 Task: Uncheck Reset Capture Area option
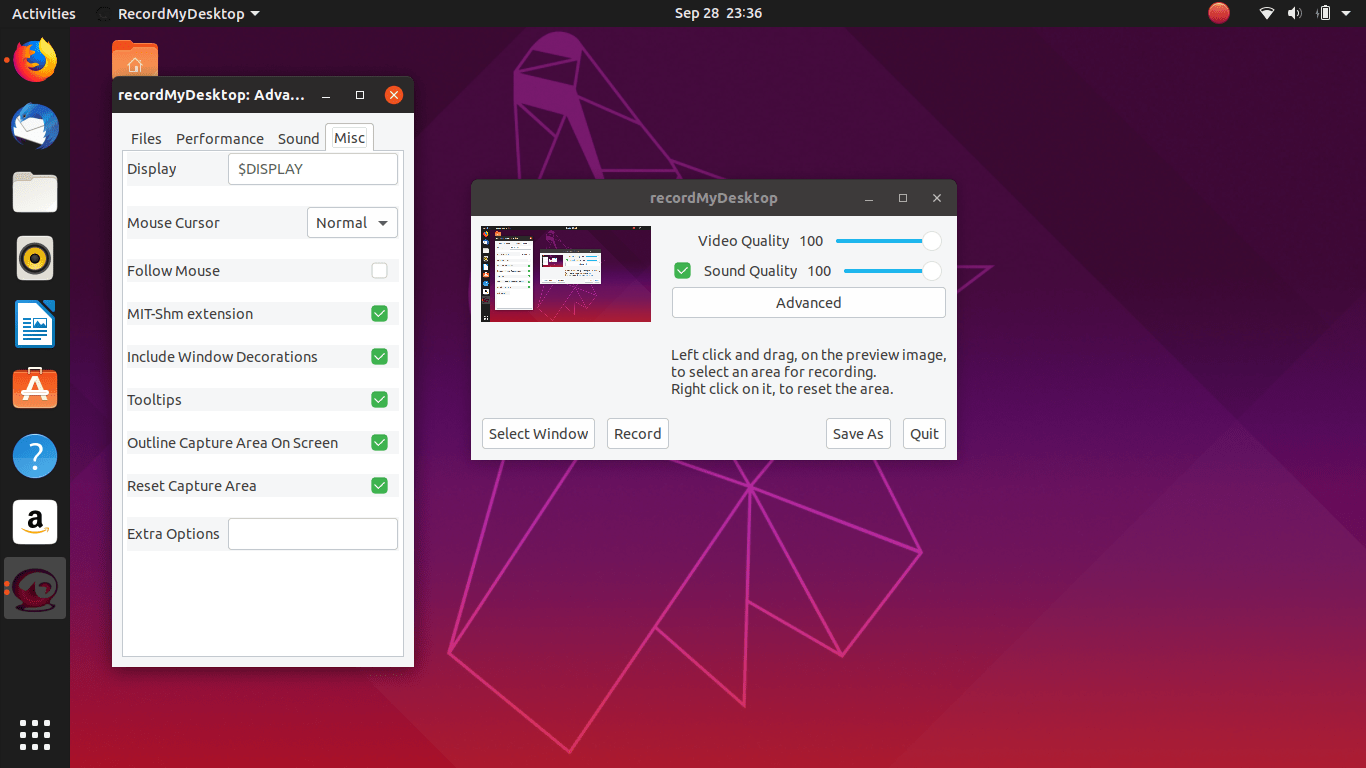379,485
